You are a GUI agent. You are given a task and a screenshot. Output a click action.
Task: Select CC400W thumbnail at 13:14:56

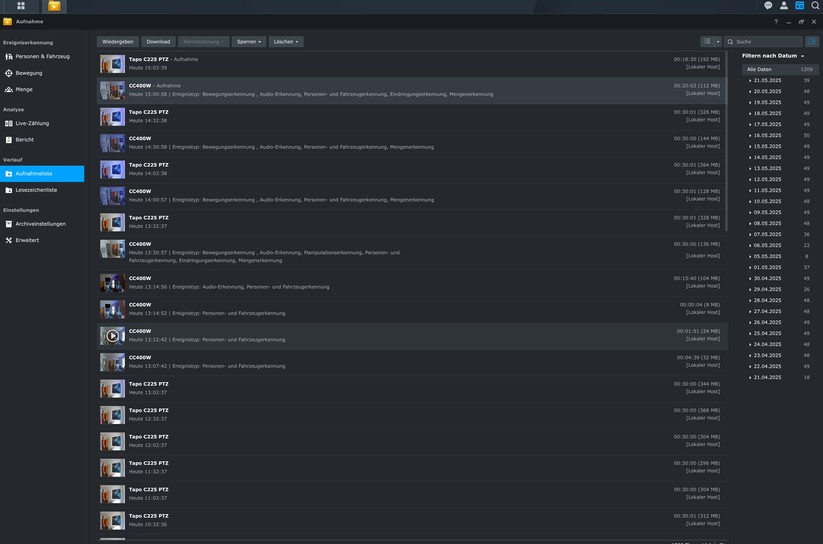click(112, 283)
